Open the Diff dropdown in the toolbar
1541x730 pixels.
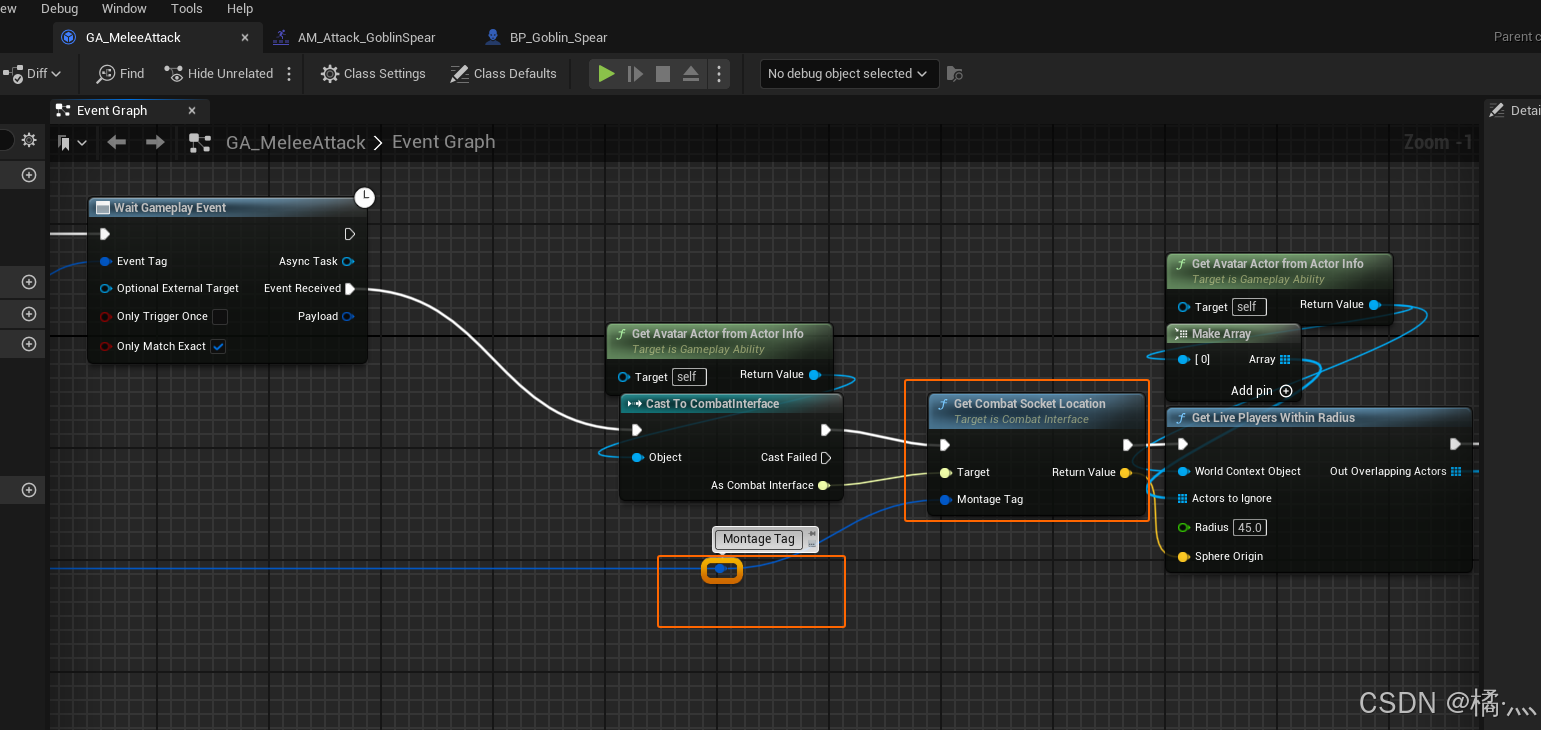[x=33, y=74]
